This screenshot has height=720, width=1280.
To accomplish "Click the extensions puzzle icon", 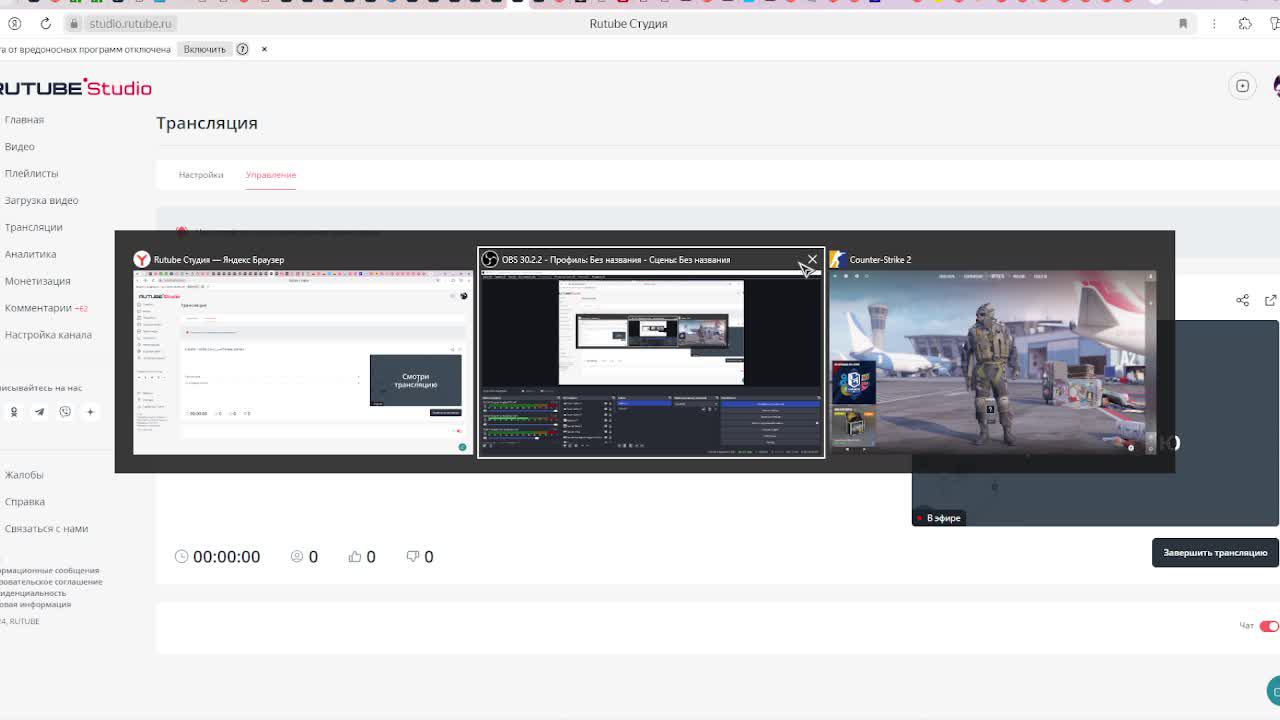I will tap(1245, 23).
